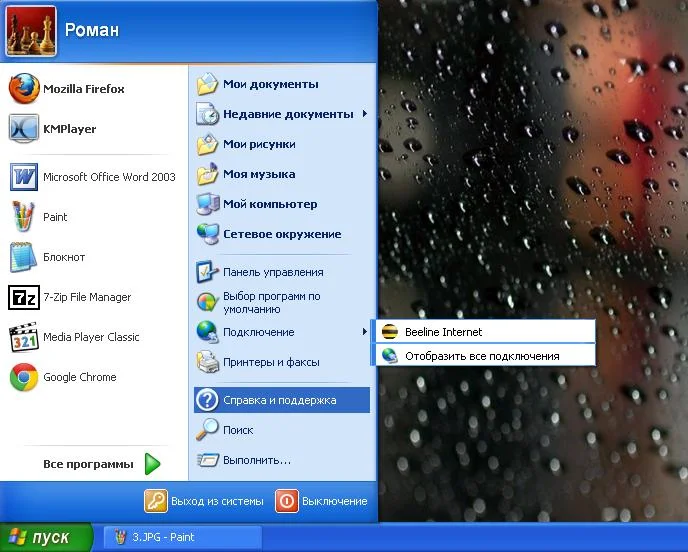Open Выбор программ по умолчанию icon
688x552 pixels.
[x=207, y=302]
